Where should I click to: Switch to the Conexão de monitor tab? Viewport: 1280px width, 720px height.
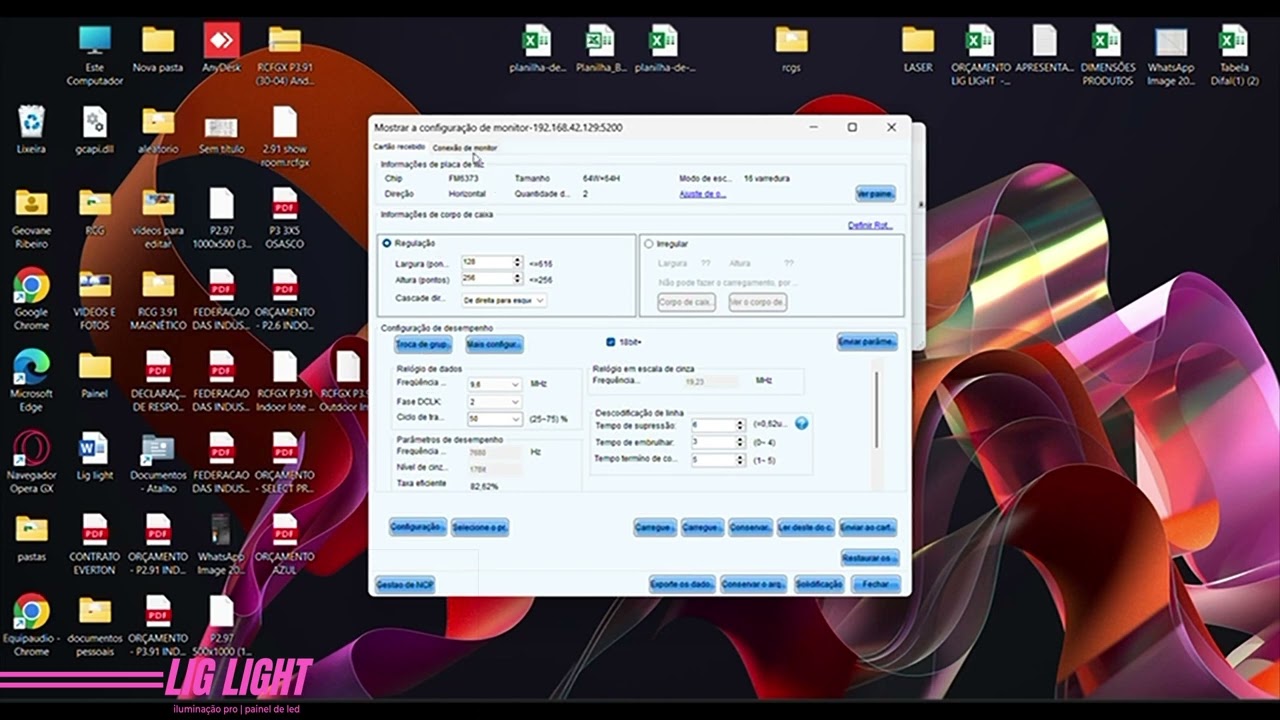465,148
